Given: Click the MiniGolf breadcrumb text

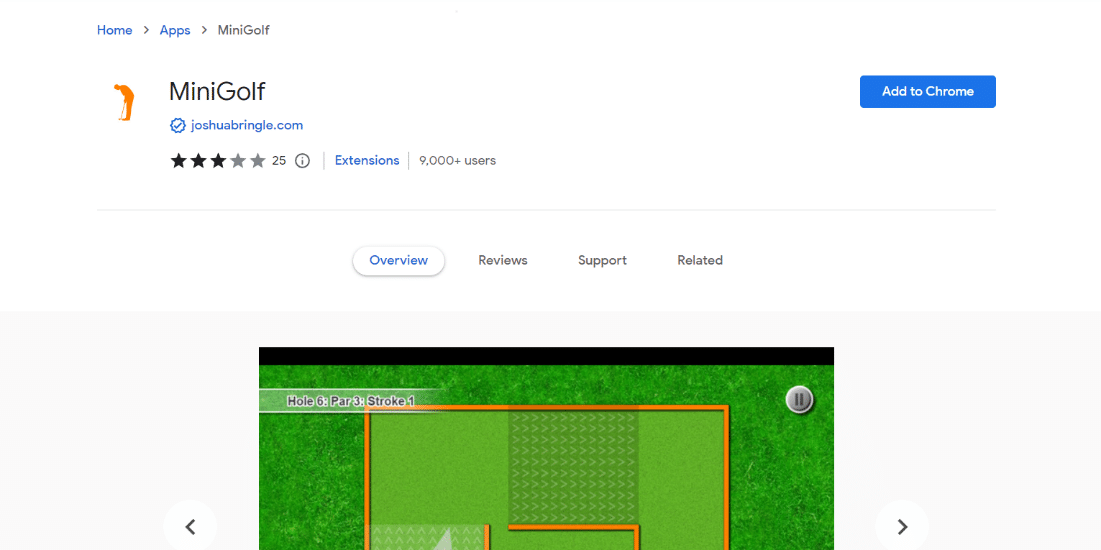Looking at the screenshot, I should click(x=244, y=30).
